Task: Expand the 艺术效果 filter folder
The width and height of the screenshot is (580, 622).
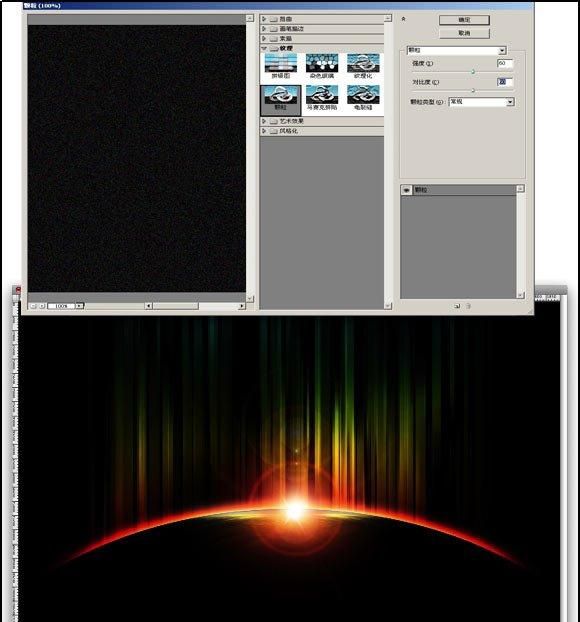Action: pos(264,121)
